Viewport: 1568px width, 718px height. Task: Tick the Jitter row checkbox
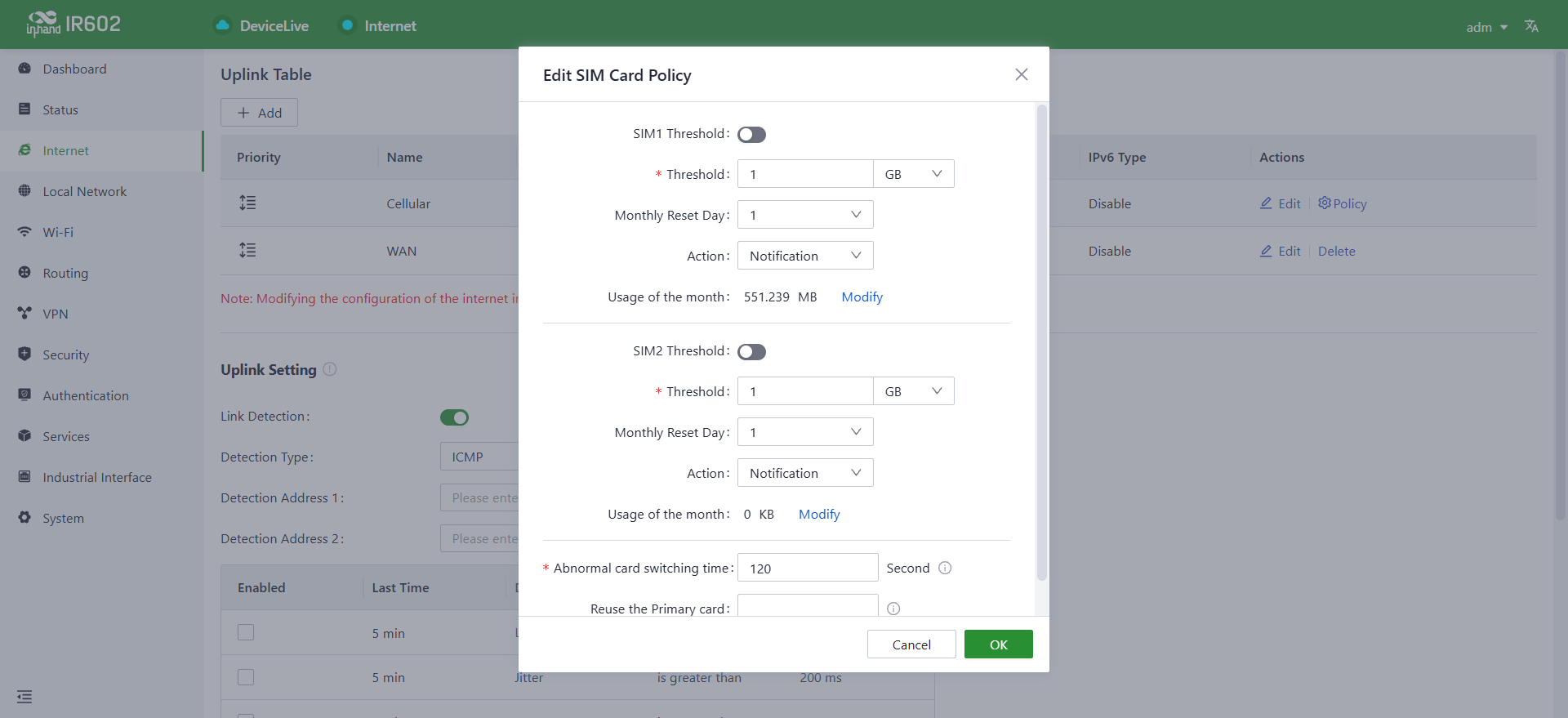(246, 677)
